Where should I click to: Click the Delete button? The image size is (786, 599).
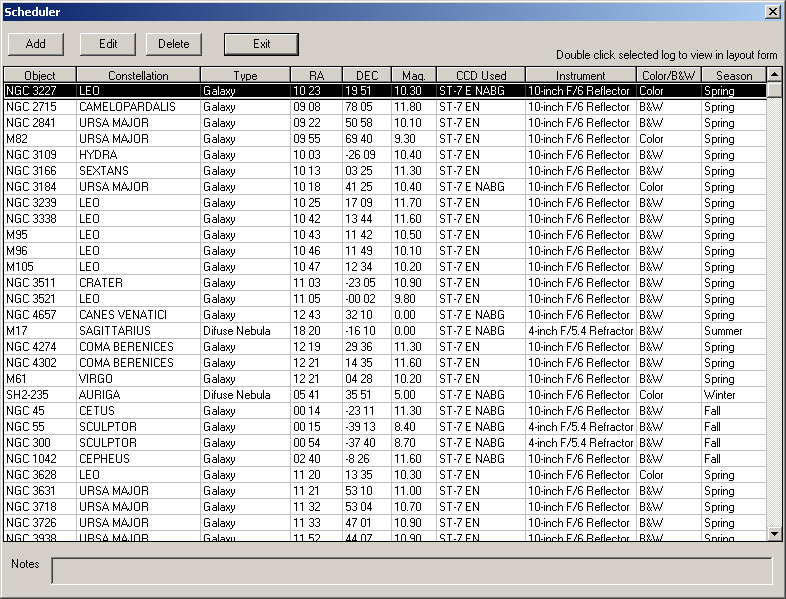coord(174,44)
